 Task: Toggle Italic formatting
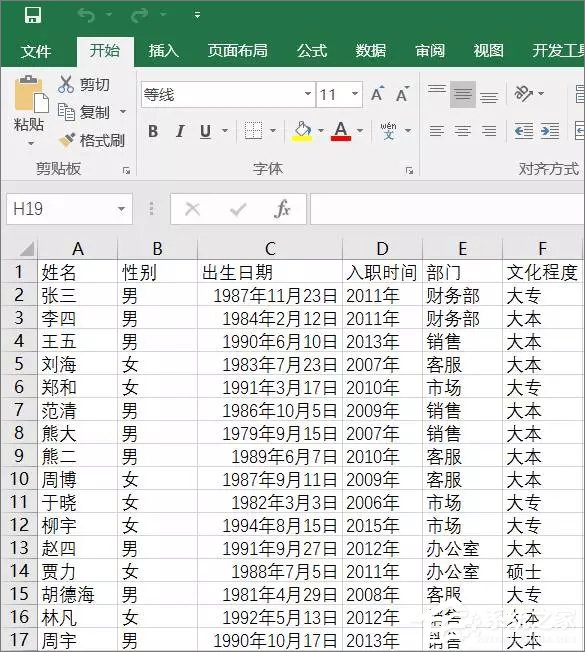(180, 131)
